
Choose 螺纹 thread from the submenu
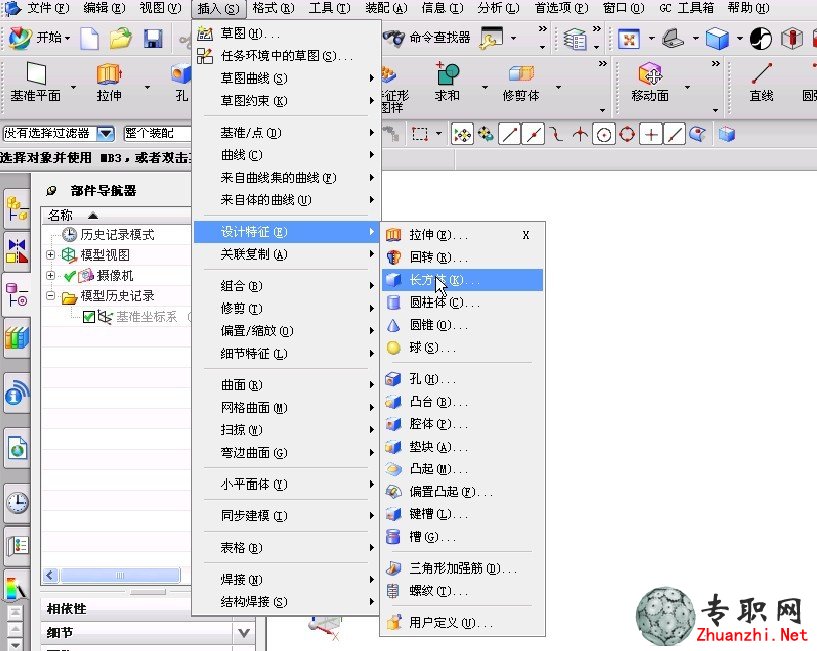pyautogui.click(x=462, y=591)
